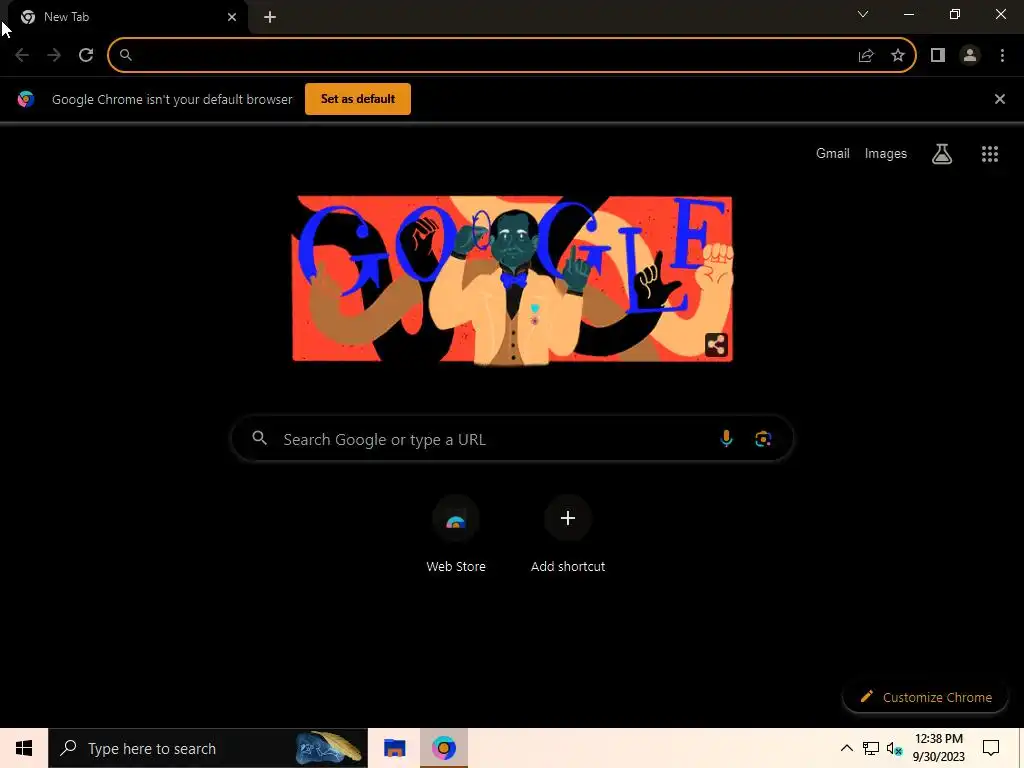Reload the current page
The height and width of the screenshot is (768, 1024).
tap(86, 55)
